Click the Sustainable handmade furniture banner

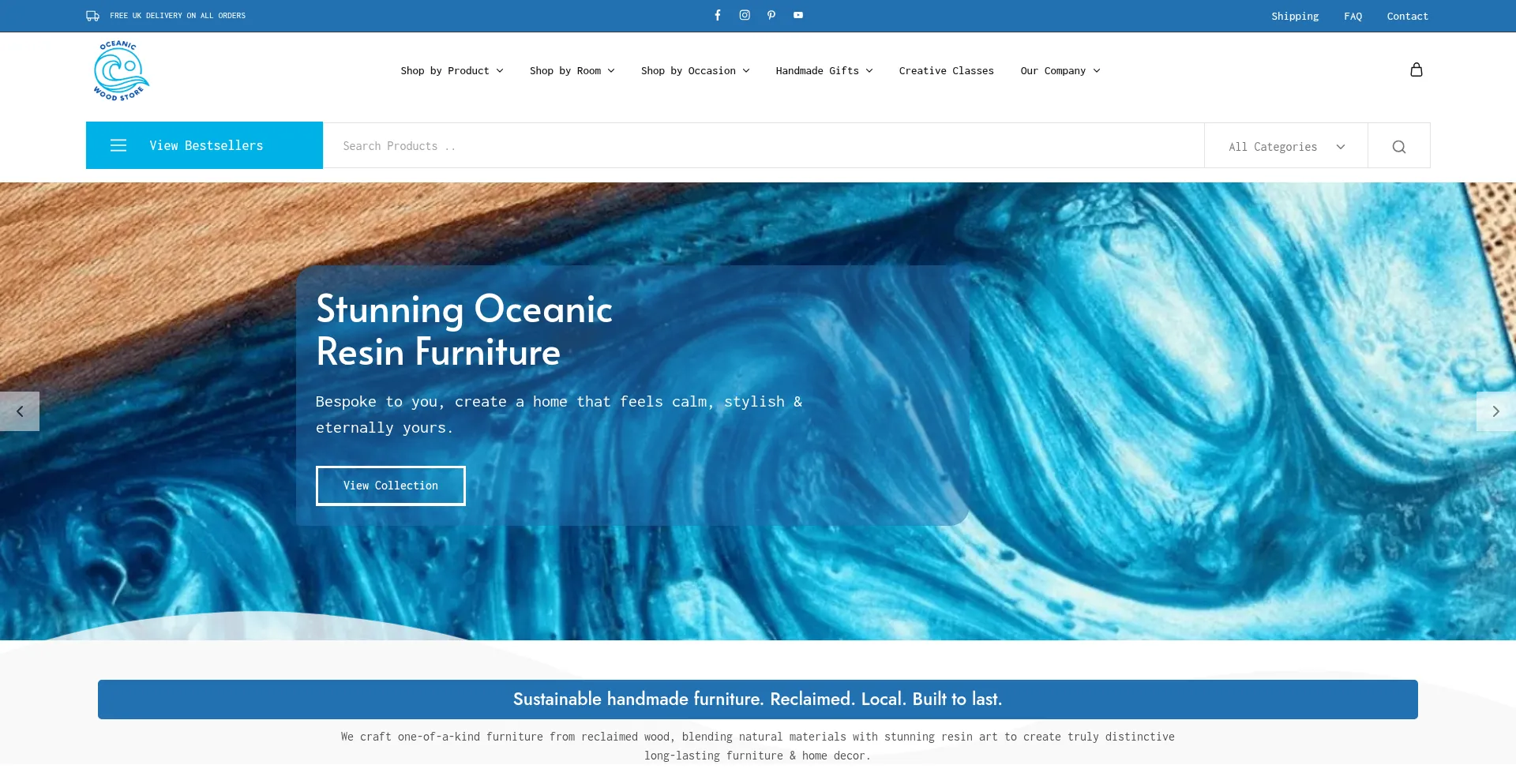(757, 700)
